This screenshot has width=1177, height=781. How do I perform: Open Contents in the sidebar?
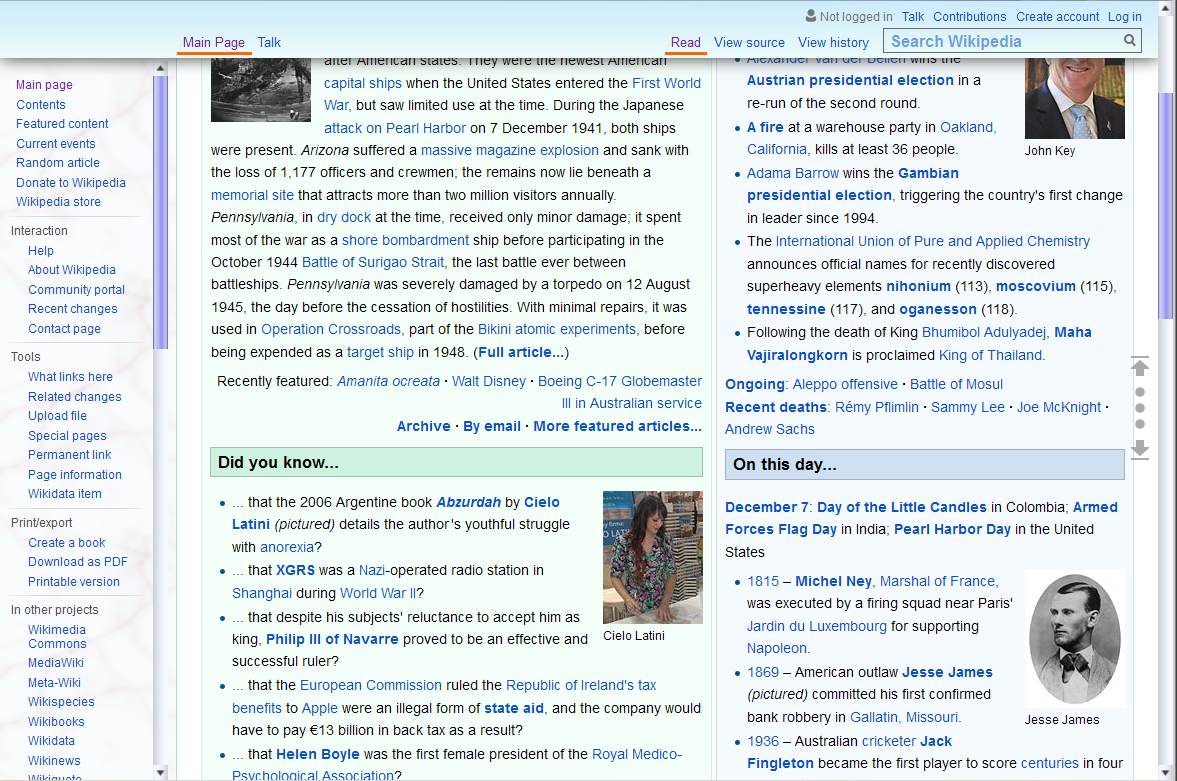click(x=41, y=104)
